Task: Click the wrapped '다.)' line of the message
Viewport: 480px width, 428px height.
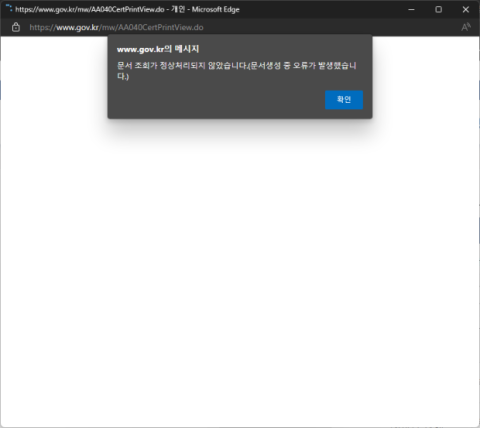Action: [x=123, y=76]
